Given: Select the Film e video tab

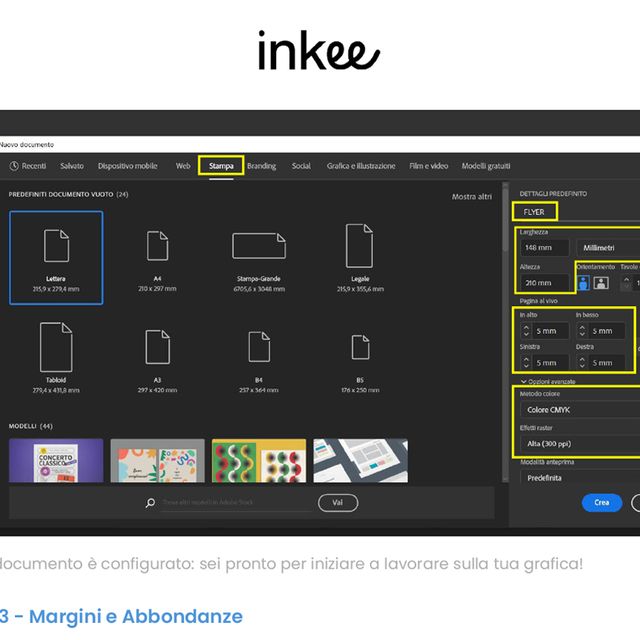Looking at the screenshot, I should (429, 166).
